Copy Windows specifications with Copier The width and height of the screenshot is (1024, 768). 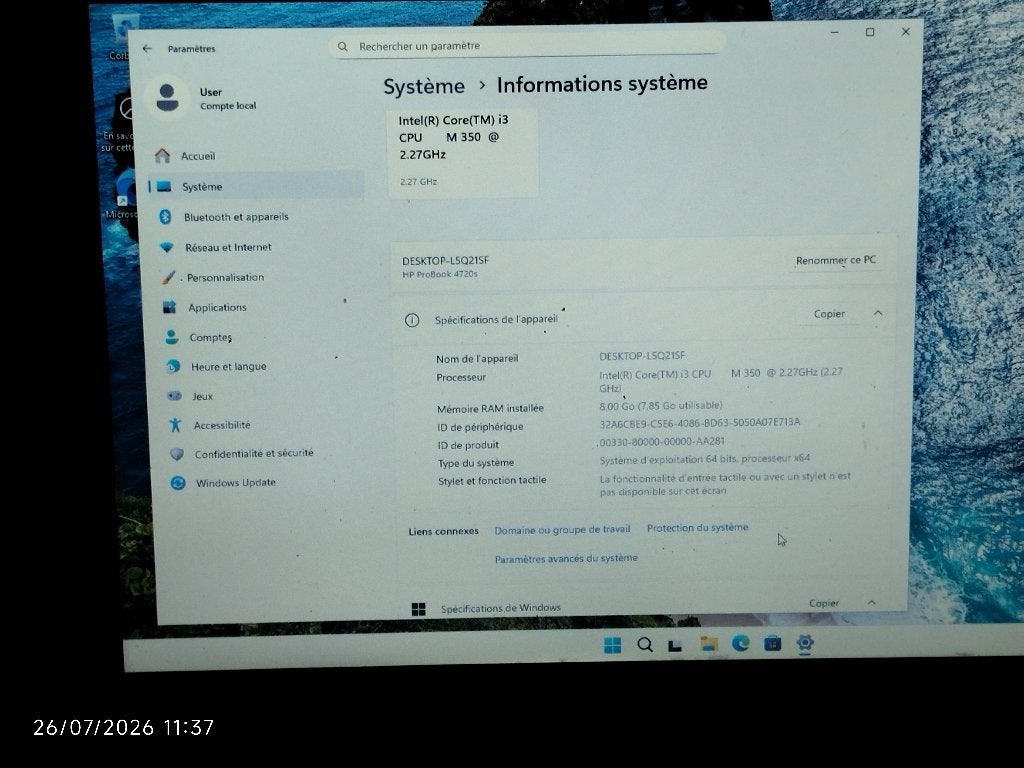coord(824,603)
